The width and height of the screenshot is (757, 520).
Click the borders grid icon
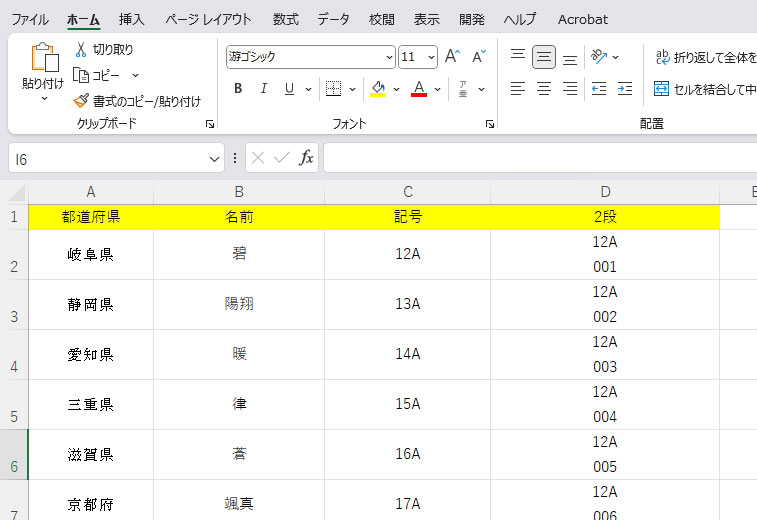[334, 89]
